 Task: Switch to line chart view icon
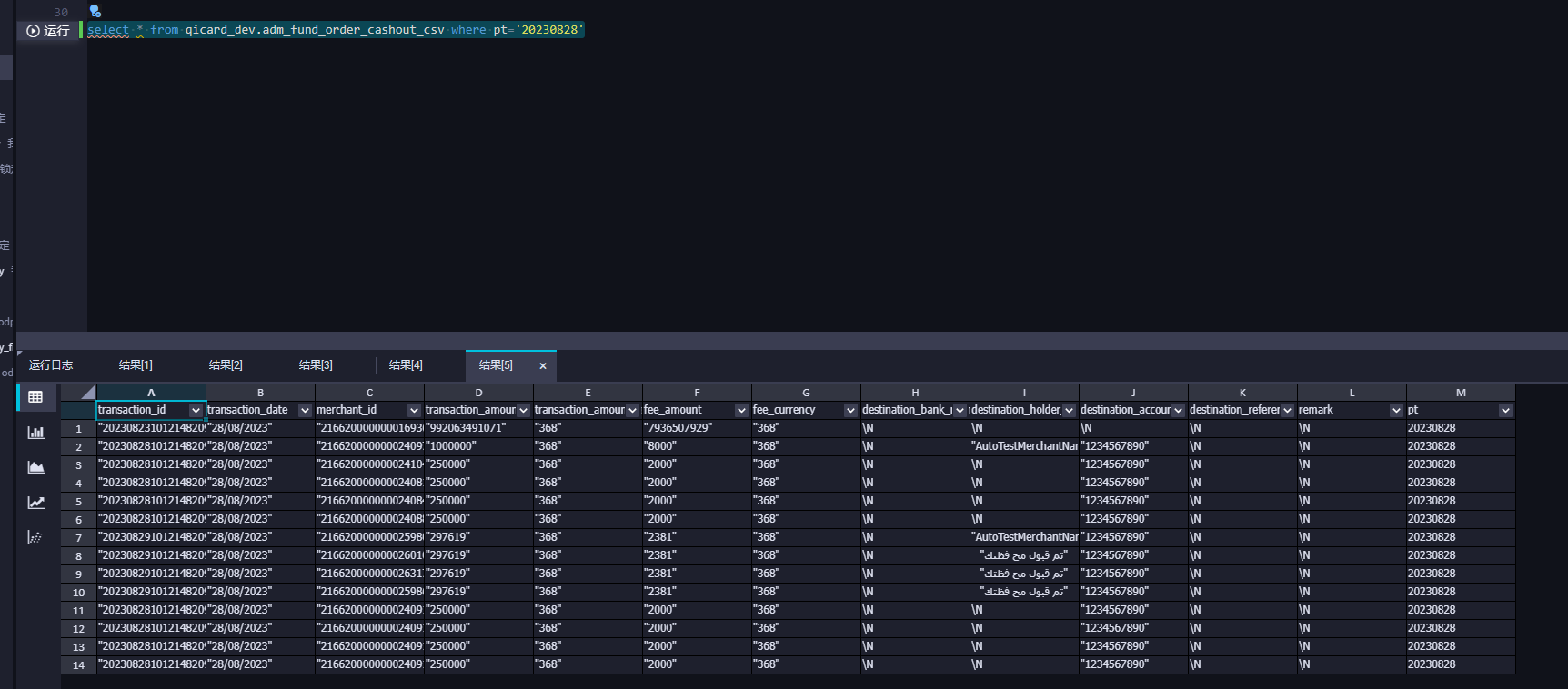coord(35,503)
